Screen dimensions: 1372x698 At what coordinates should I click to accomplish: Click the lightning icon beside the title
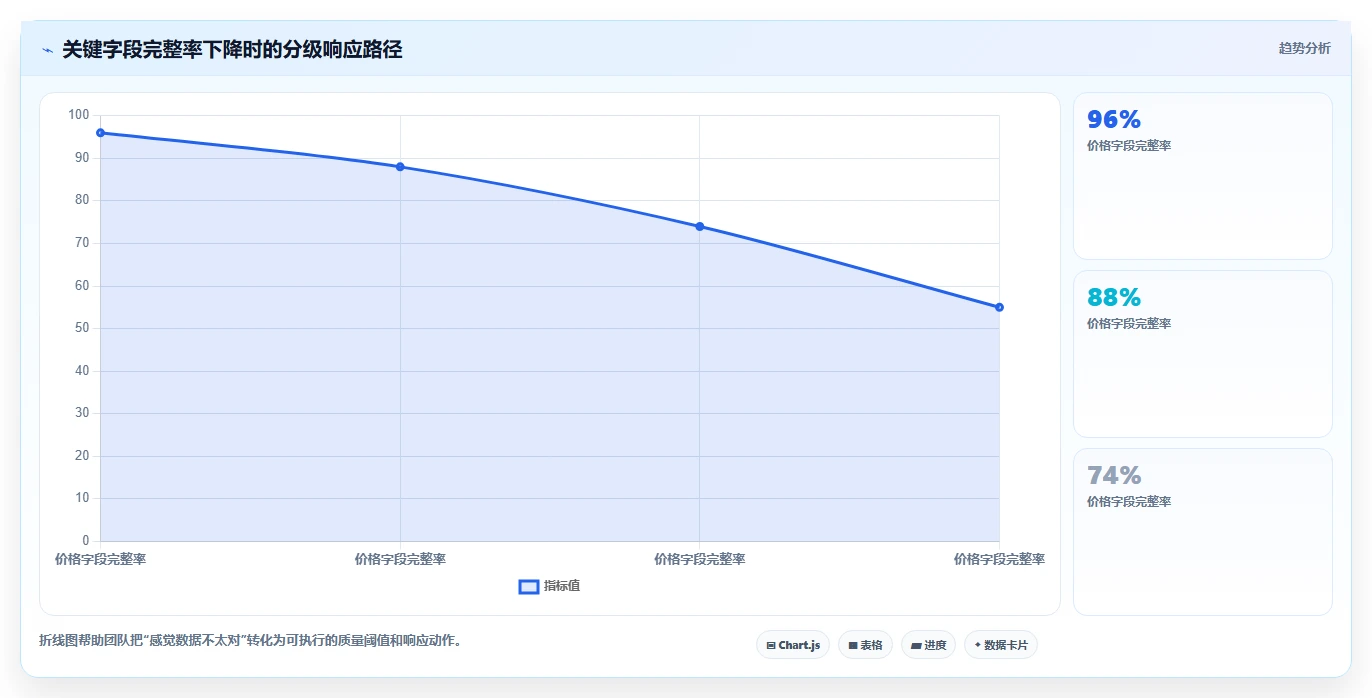47,50
